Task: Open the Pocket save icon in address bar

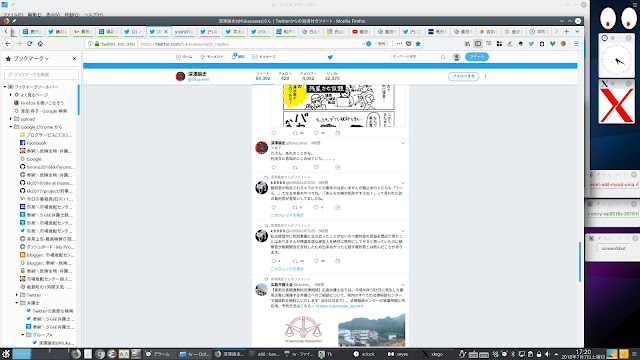Action: coord(409,44)
